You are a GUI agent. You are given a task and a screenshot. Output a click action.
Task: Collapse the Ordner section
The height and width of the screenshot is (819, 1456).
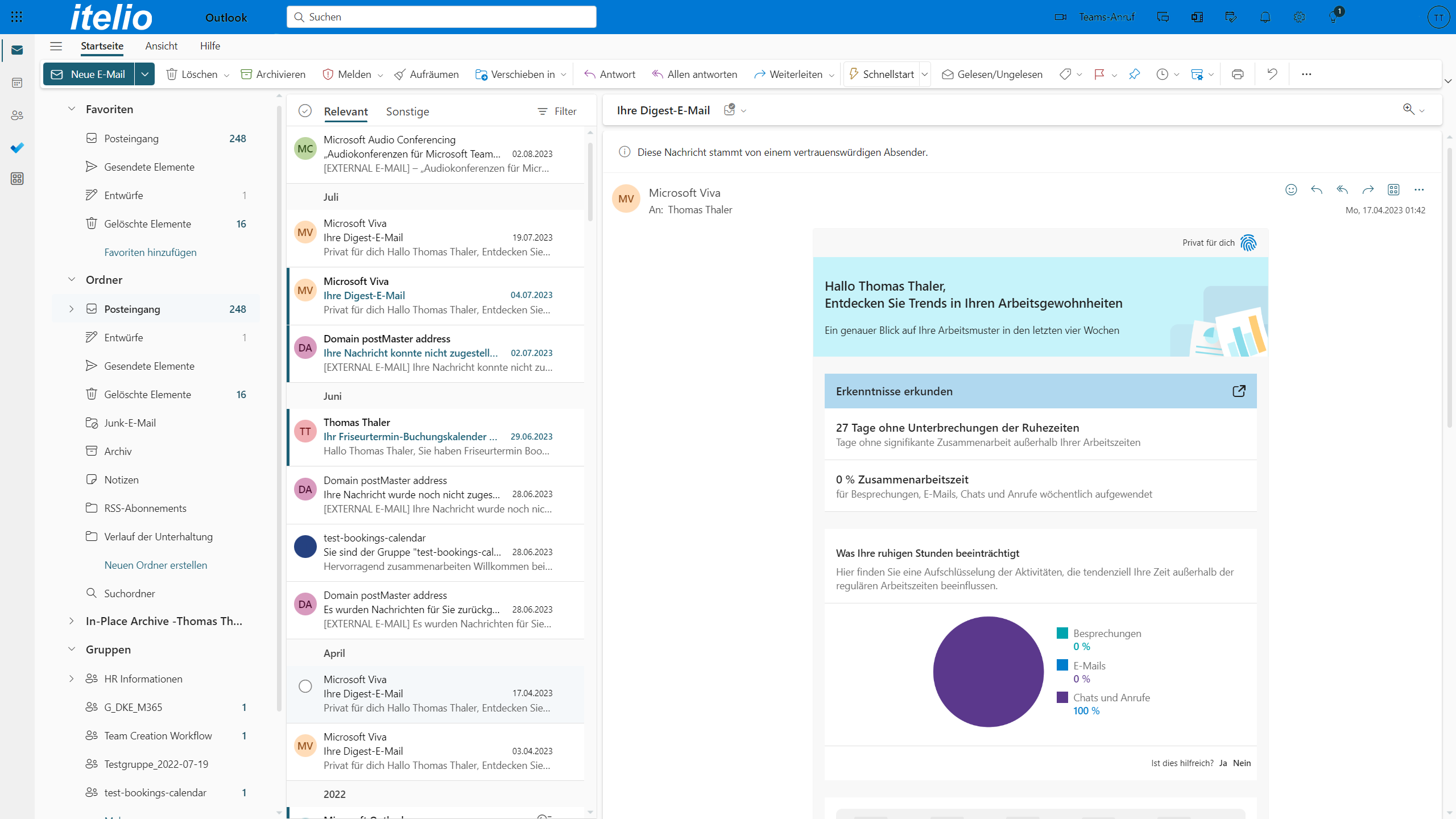(72, 279)
